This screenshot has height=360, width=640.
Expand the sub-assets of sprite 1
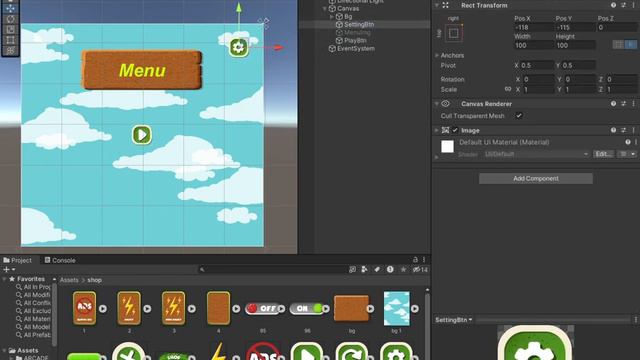(103, 309)
